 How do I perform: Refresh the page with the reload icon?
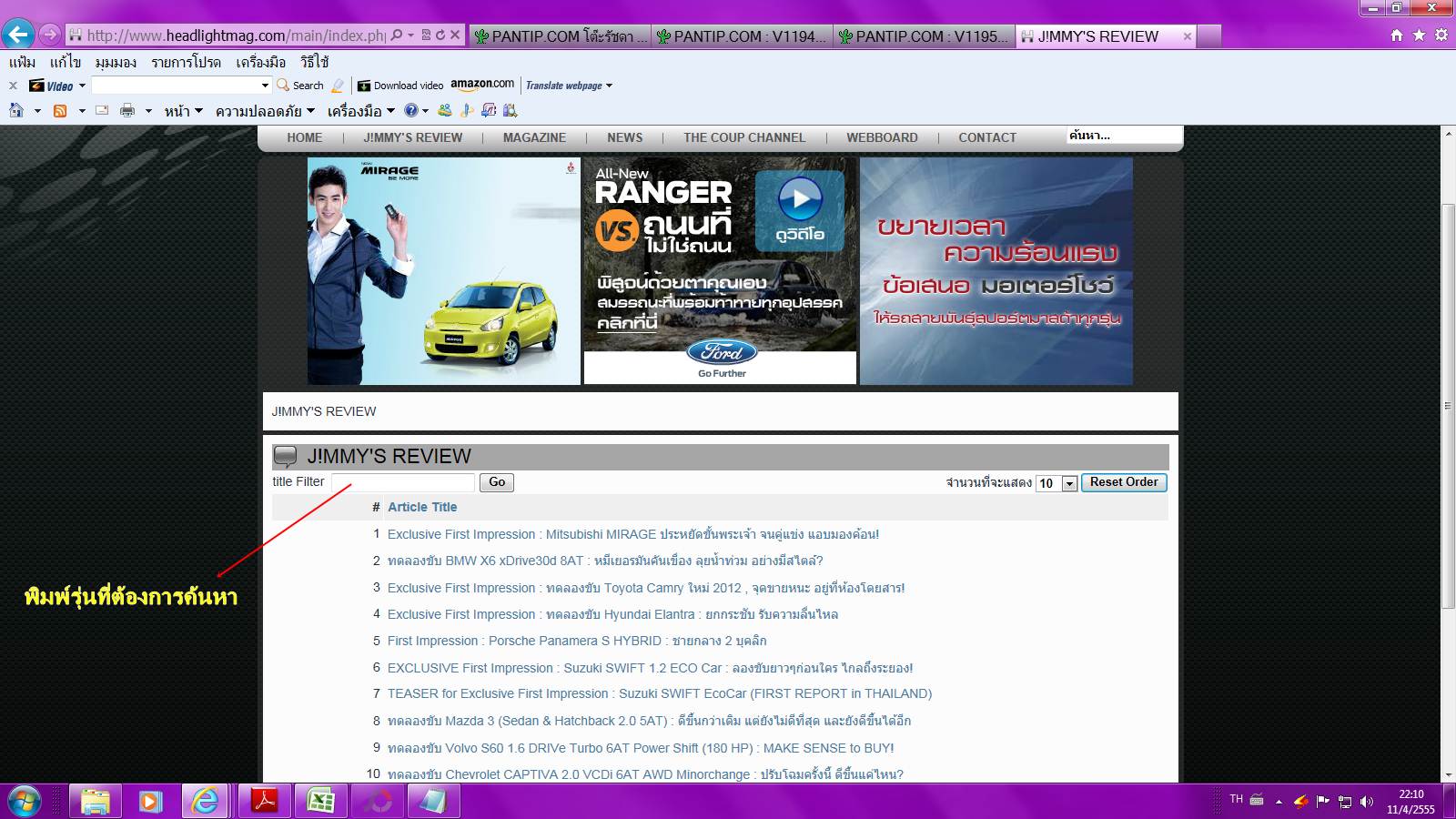coord(440,35)
